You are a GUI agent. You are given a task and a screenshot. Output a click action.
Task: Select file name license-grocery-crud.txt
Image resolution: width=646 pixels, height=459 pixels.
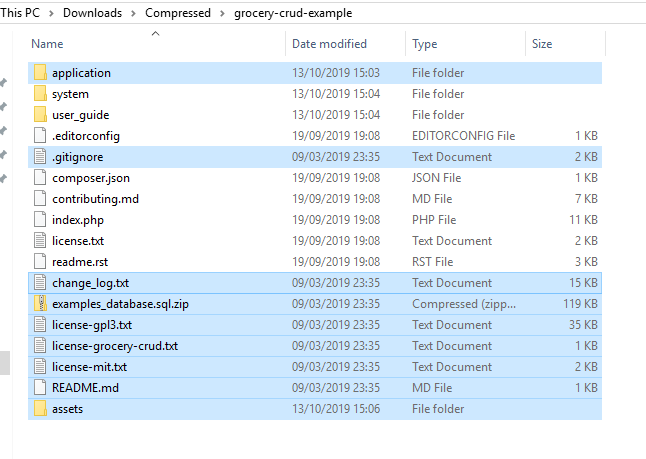tap(115, 346)
